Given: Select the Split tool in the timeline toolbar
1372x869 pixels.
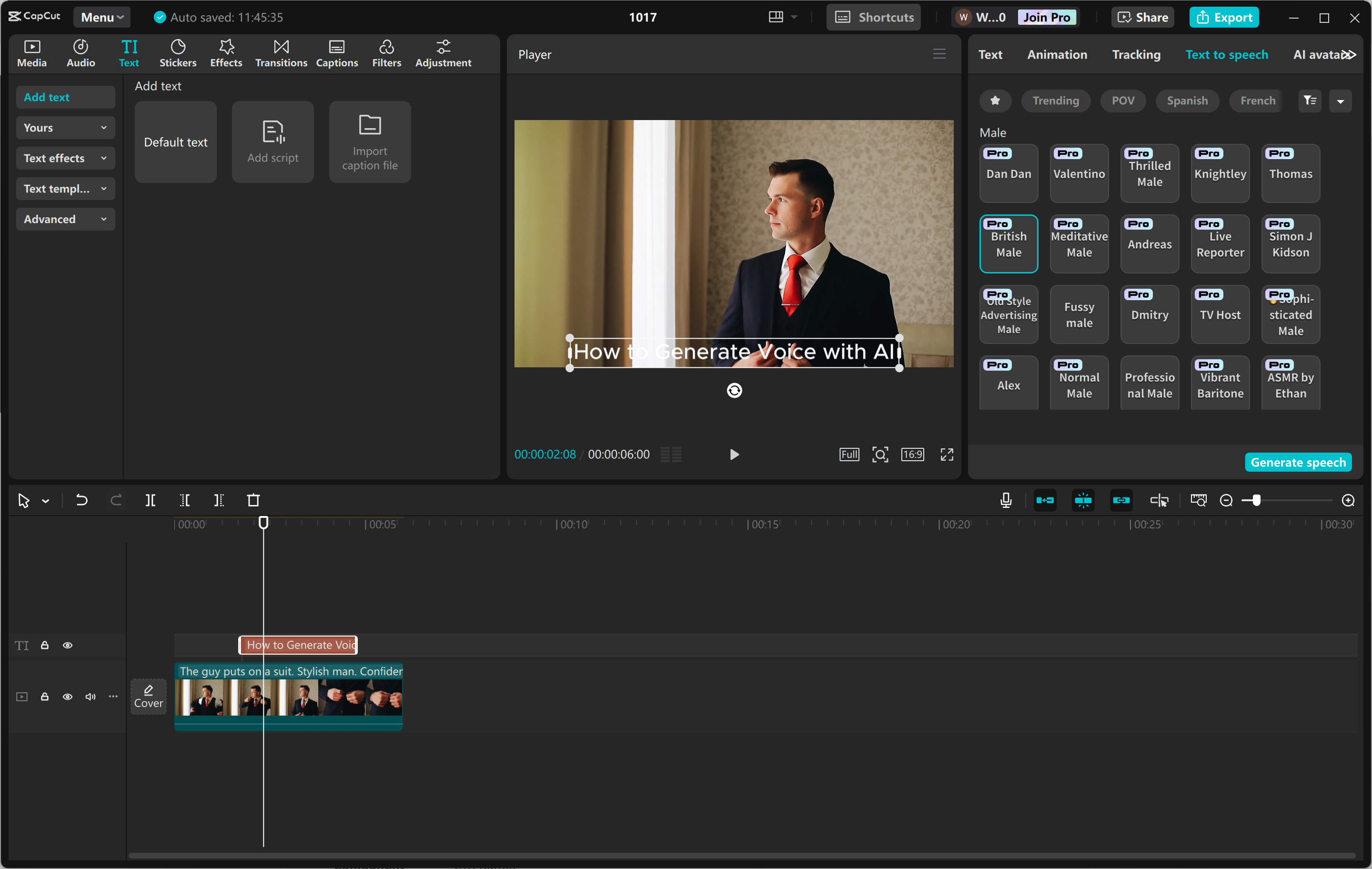Looking at the screenshot, I should (151, 500).
